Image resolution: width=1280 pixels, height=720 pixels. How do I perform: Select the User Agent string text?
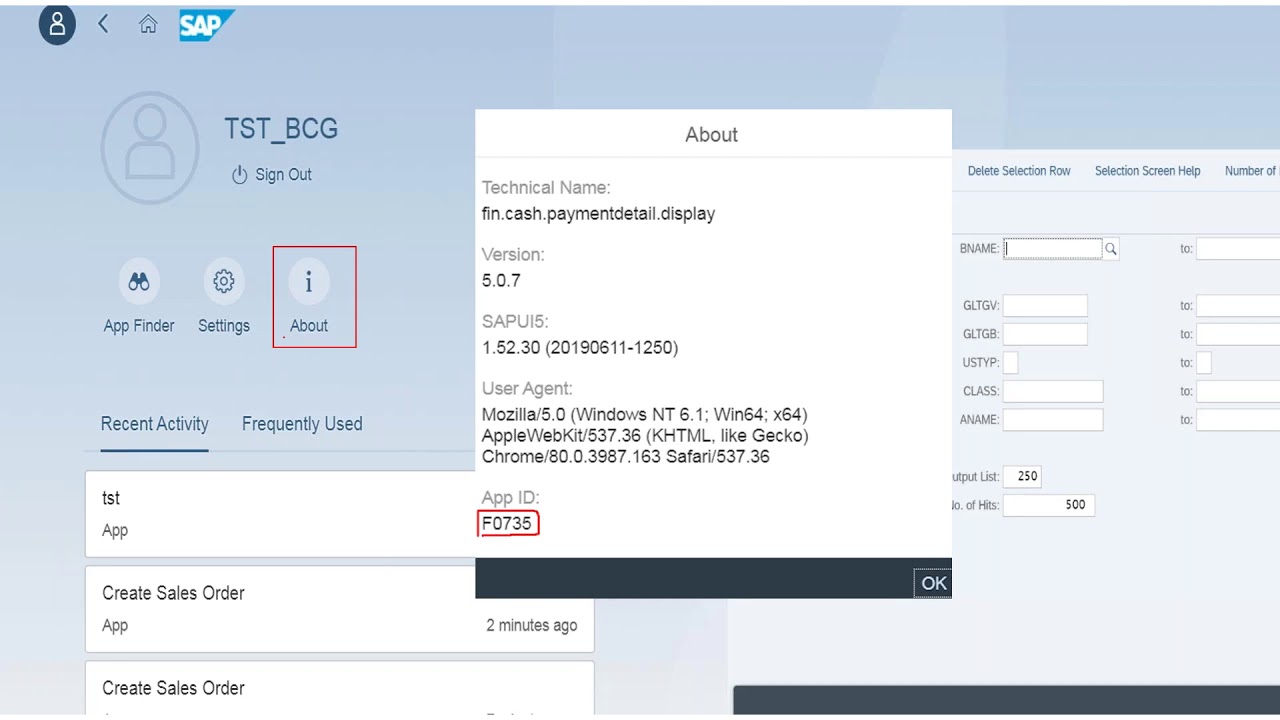[x=645, y=435]
